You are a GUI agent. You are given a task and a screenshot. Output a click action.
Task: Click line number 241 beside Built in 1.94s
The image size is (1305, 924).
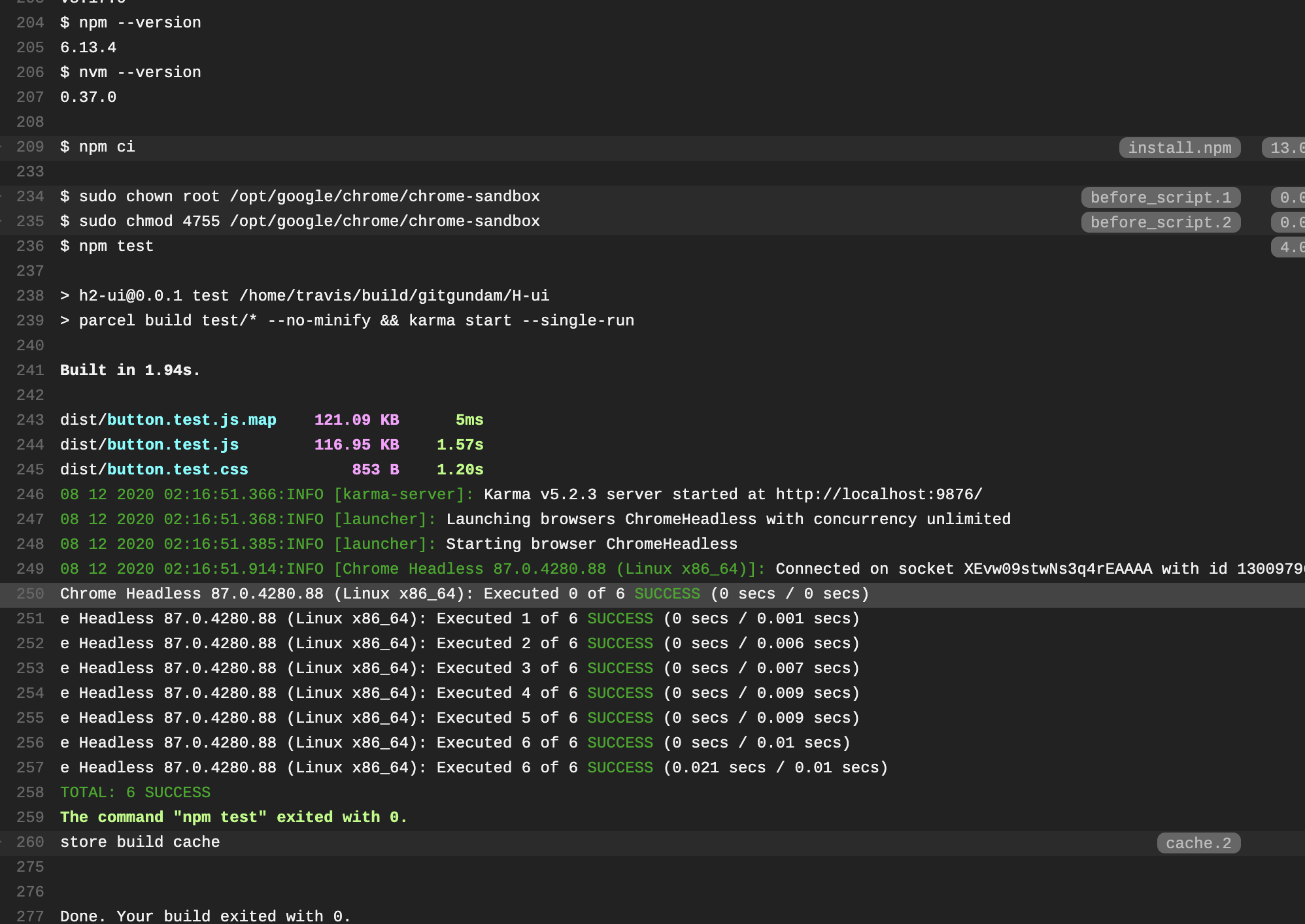pyautogui.click(x=30, y=371)
